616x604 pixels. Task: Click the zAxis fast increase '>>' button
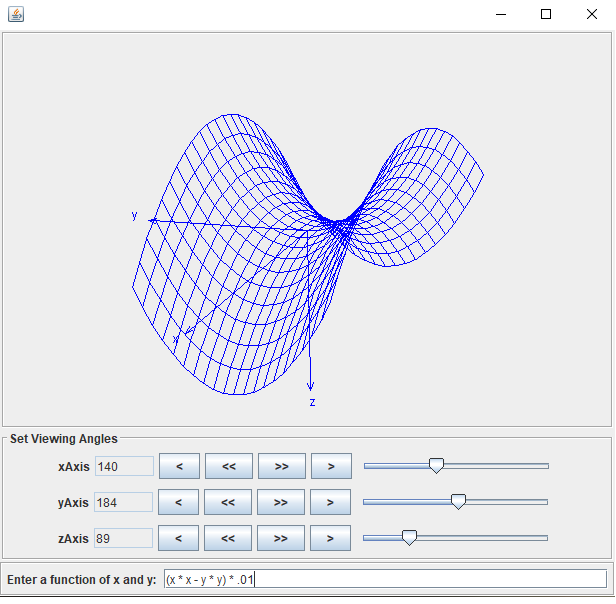[x=281, y=538]
